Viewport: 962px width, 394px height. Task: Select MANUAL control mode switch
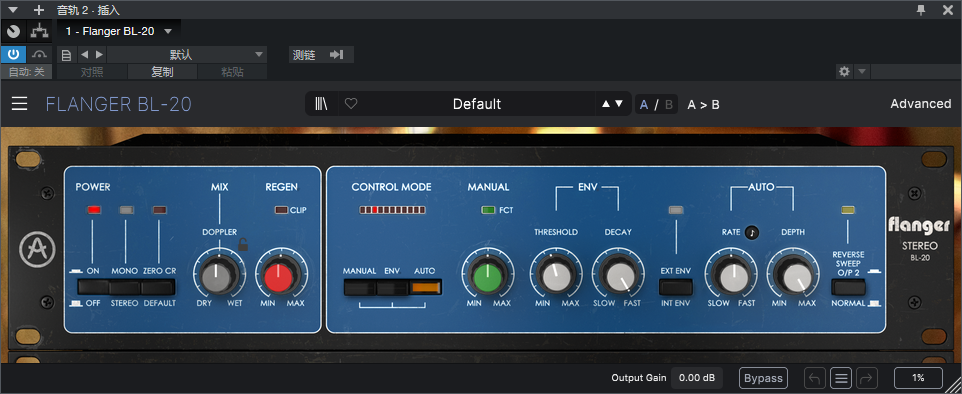tap(360, 287)
